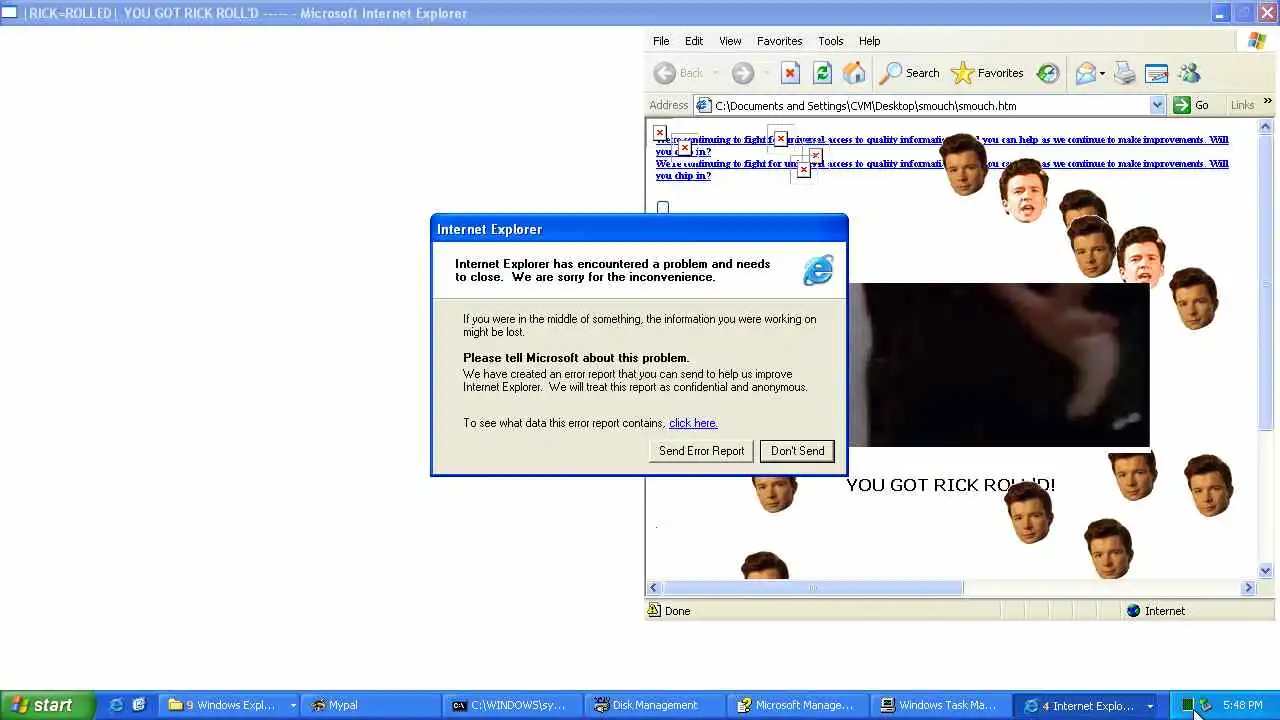Click the vertical scrollbar down arrow

pyautogui.click(x=1265, y=571)
